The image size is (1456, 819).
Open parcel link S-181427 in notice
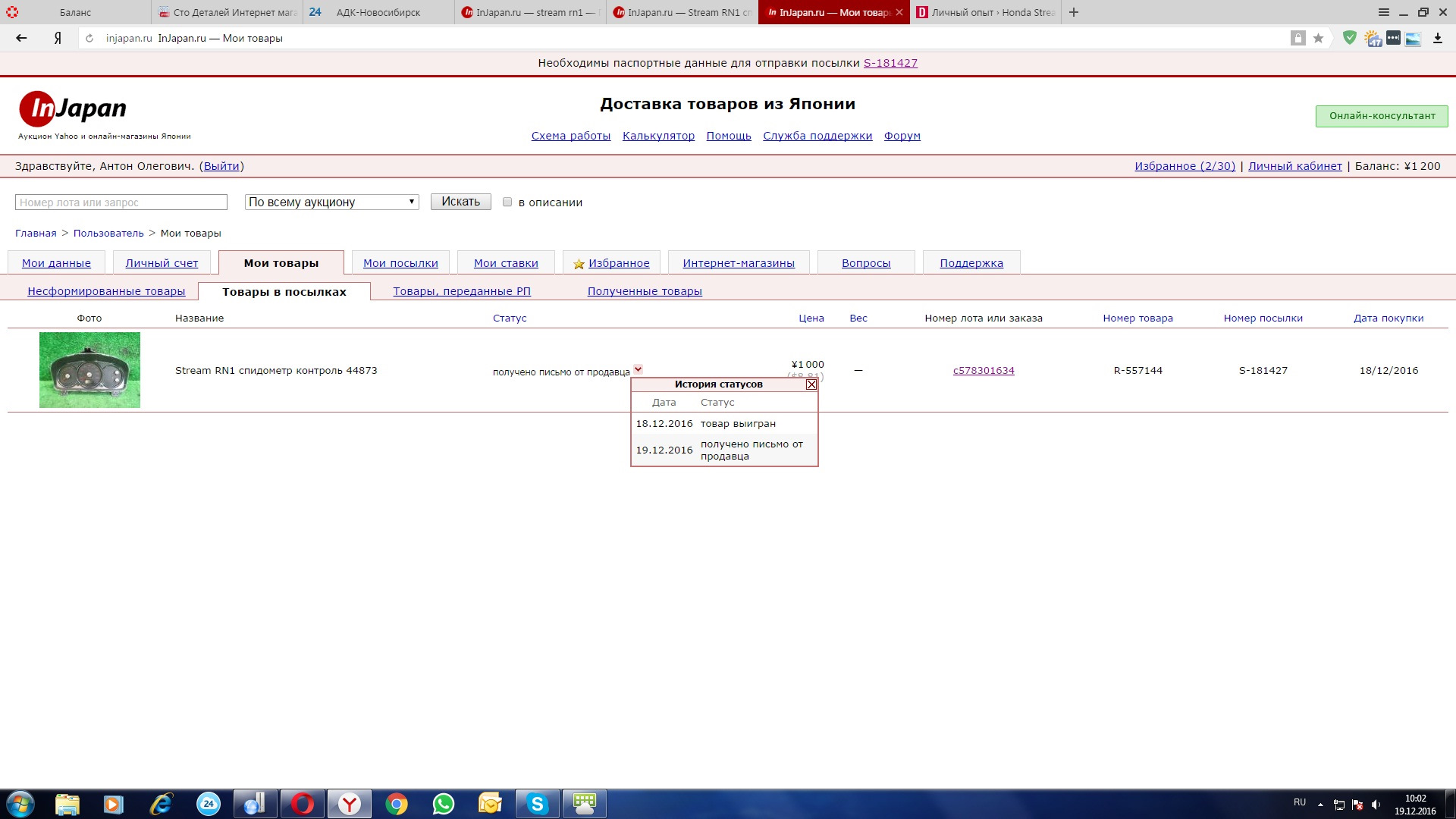(x=890, y=63)
